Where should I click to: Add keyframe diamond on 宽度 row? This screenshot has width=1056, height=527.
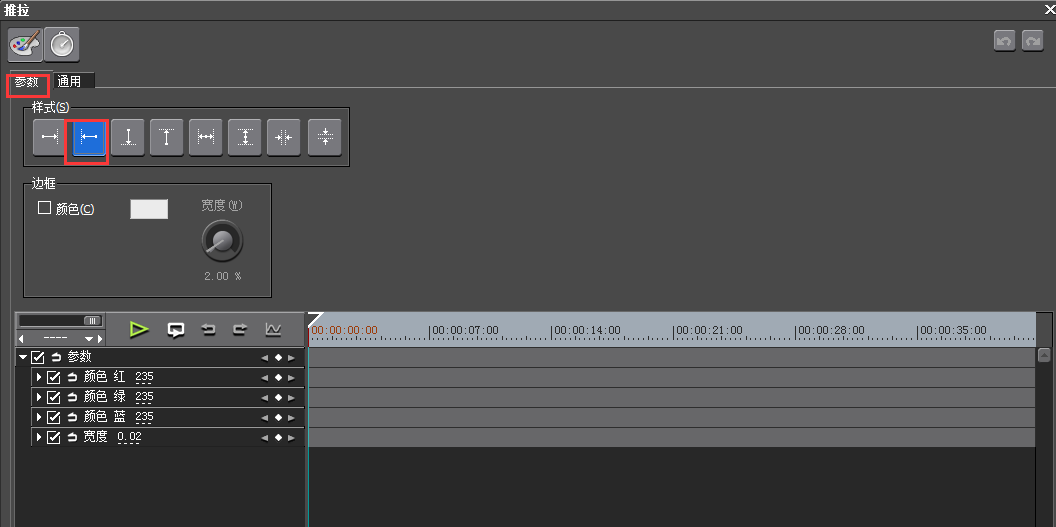tap(278, 437)
